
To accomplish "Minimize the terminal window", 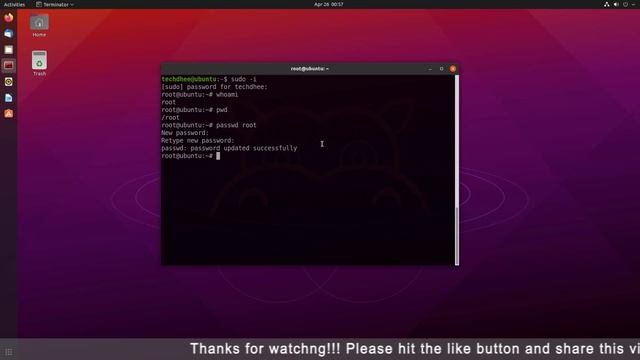I will [x=430, y=69].
